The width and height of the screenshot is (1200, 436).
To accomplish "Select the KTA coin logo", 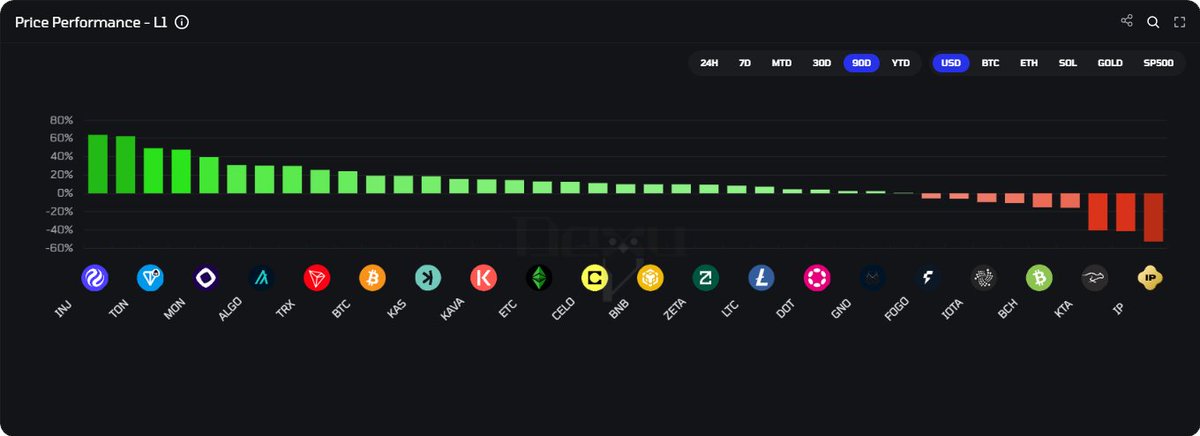I will [1095, 278].
